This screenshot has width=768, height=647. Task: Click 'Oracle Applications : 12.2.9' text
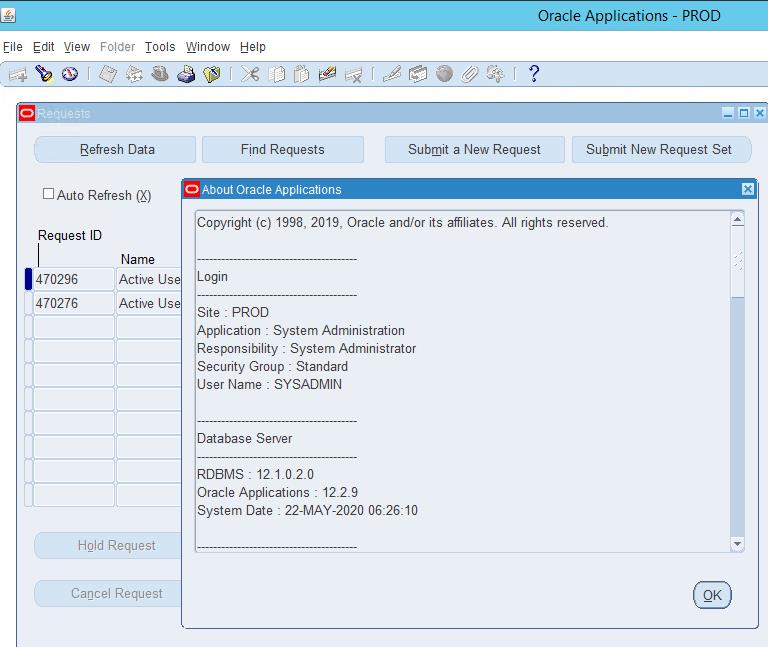tap(278, 492)
